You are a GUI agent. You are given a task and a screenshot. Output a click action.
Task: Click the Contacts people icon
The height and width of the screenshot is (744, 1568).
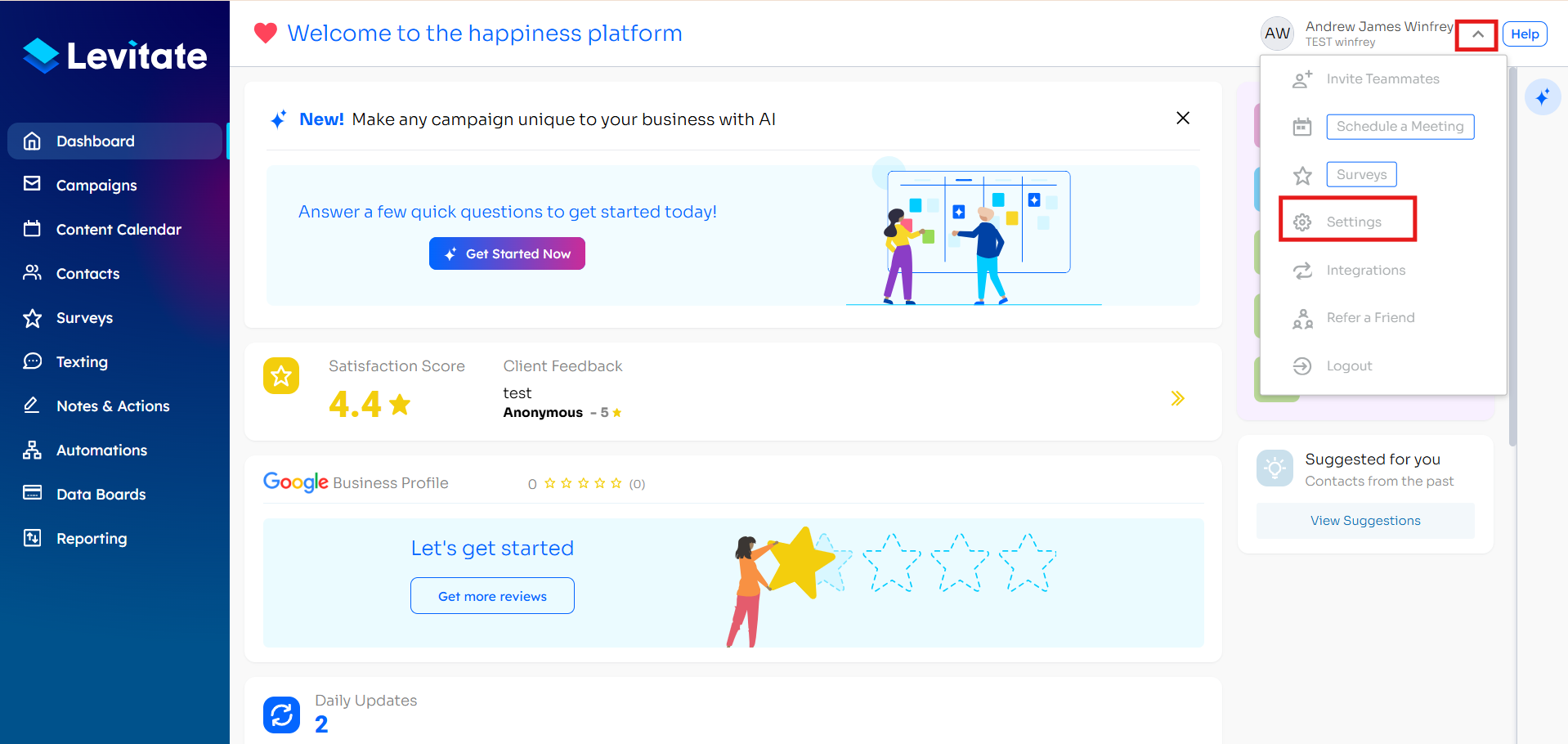tap(32, 273)
